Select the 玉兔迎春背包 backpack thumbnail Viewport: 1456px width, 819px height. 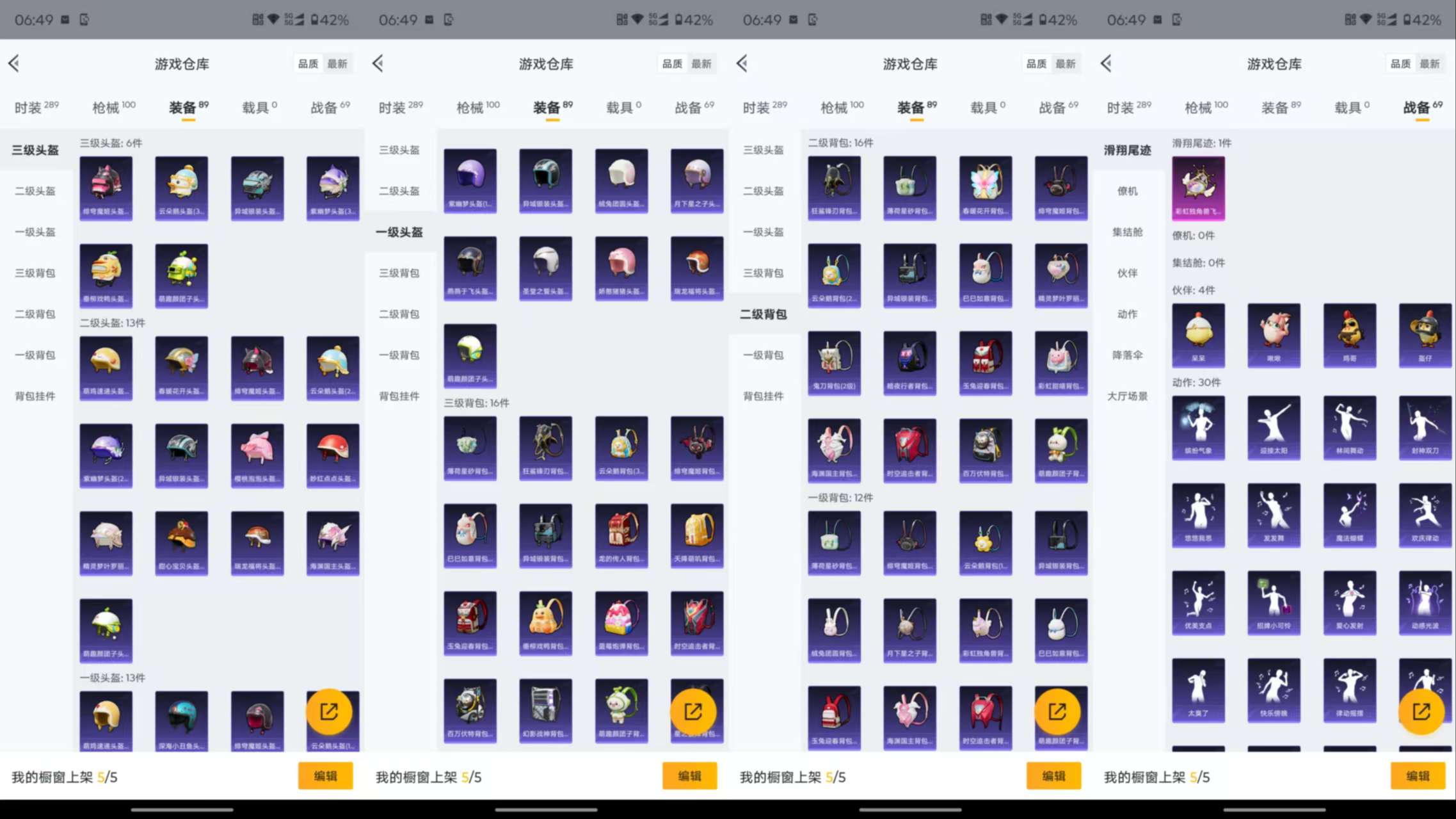986,362
